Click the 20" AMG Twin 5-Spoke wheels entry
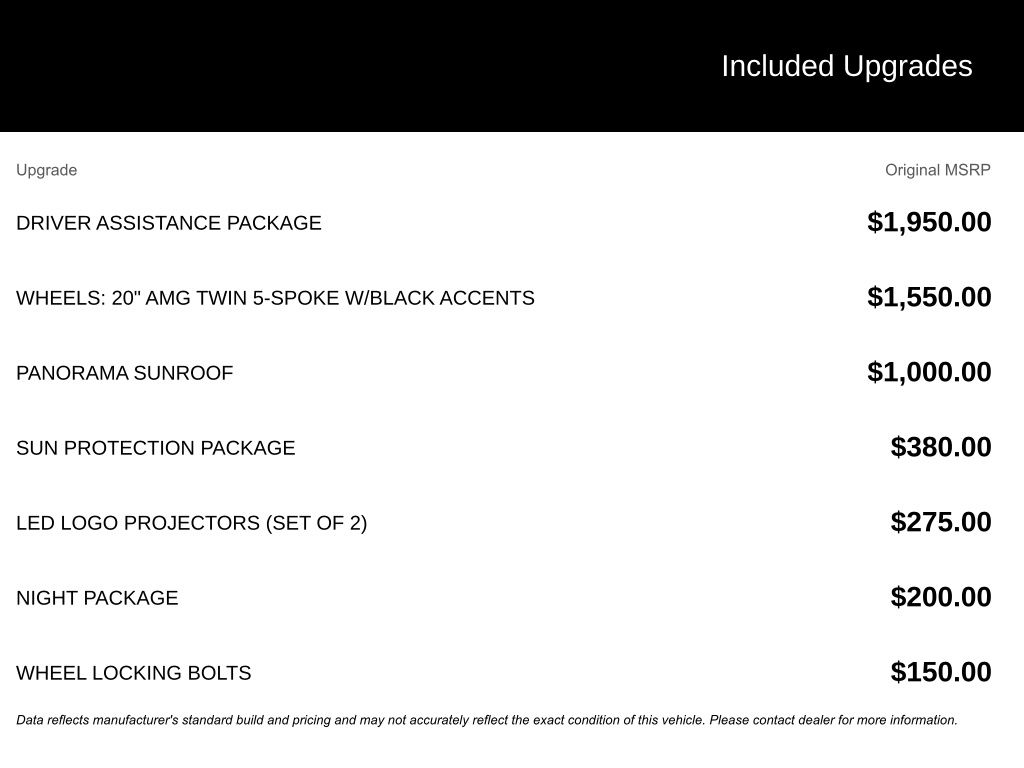This screenshot has width=1024, height=768. click(x=275, y=298)
